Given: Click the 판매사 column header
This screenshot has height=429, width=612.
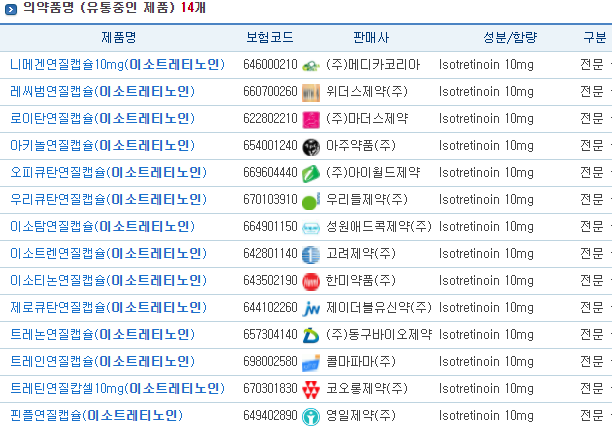Looking at the screenshot, I should [371, 37].
